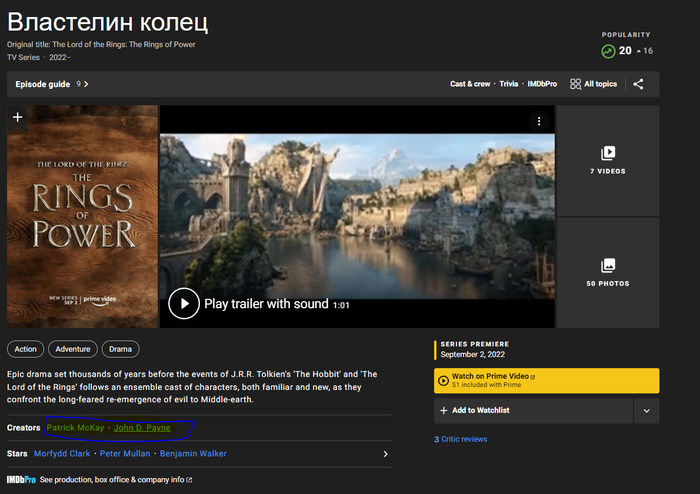This screenshot has height=494, width=700.
Task: Play the trailer with sound
Action: (184, 303)
